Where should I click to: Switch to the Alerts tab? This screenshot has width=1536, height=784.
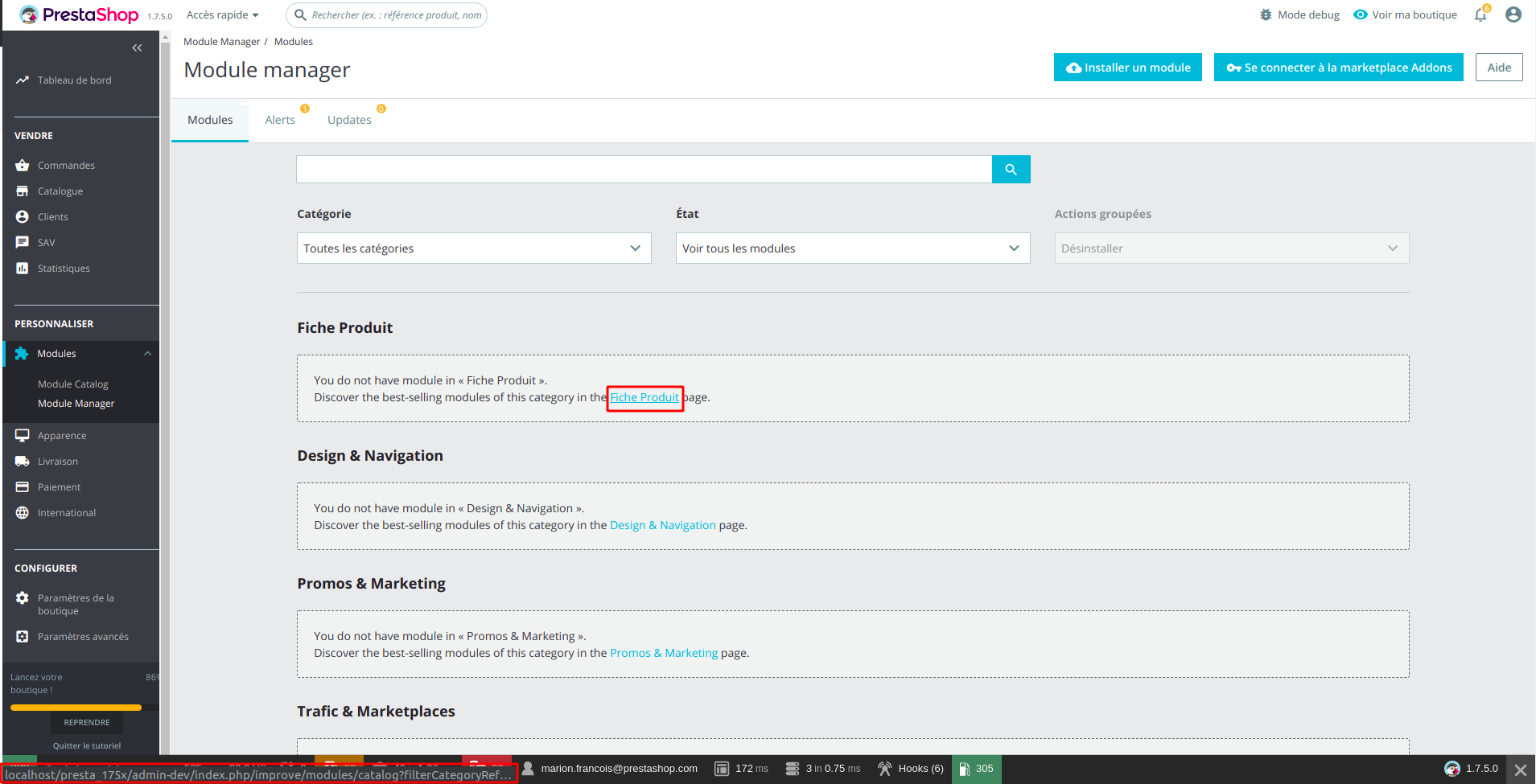point(279,119)
